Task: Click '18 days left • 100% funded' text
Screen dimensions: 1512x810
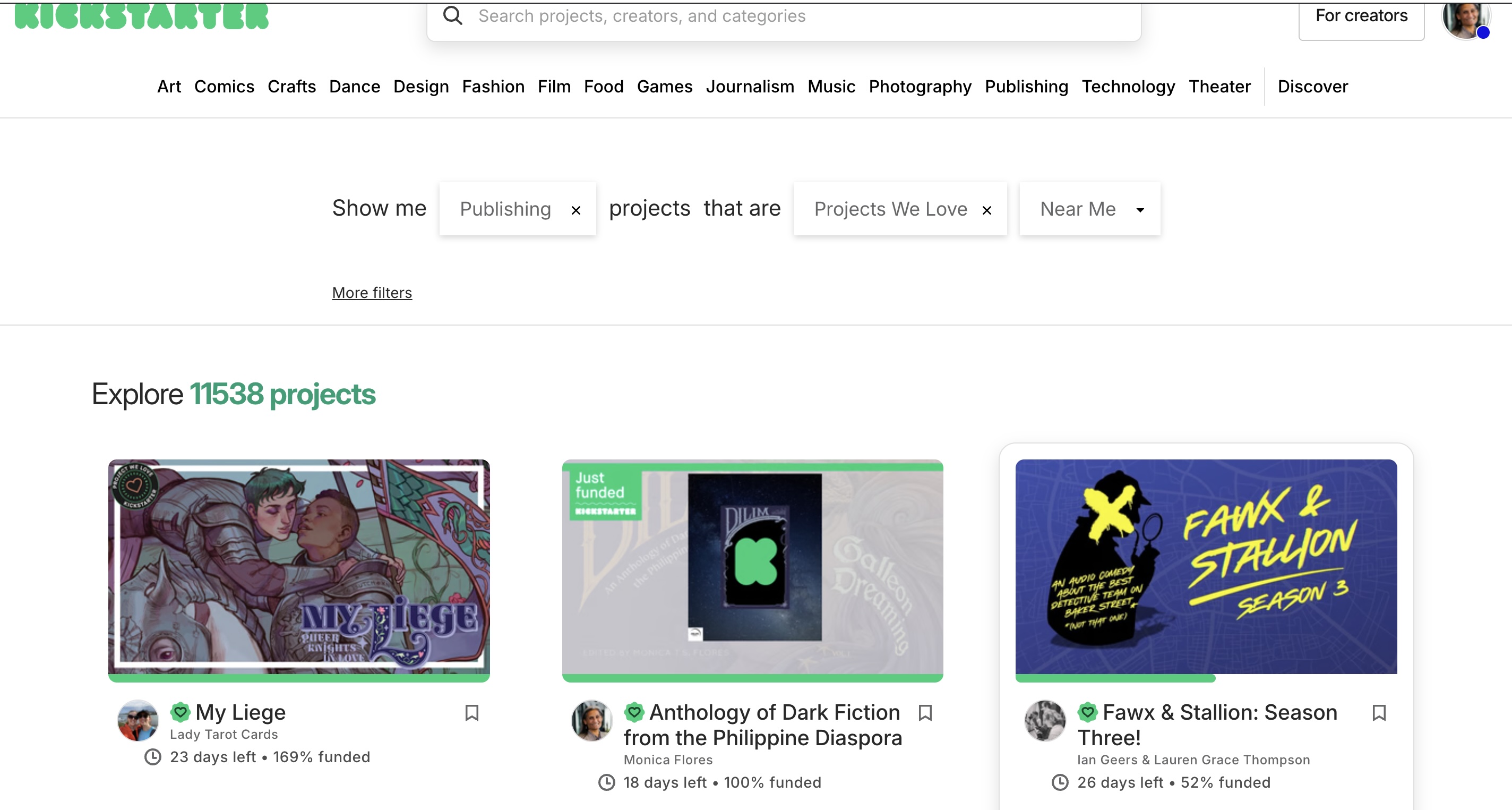Action: click(723, 782)
